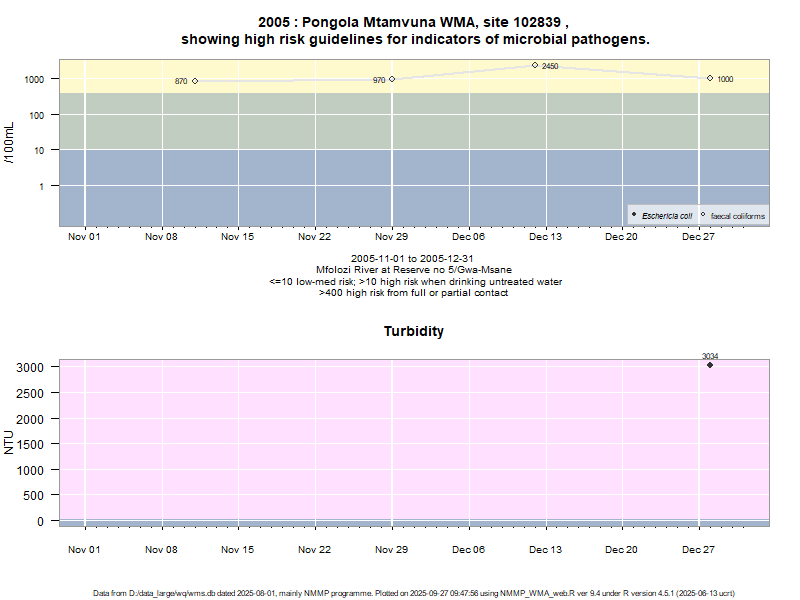Click the Eschericia coli legend marker
The height and width of the screenshot is (600, 800).
coord(635,215)
